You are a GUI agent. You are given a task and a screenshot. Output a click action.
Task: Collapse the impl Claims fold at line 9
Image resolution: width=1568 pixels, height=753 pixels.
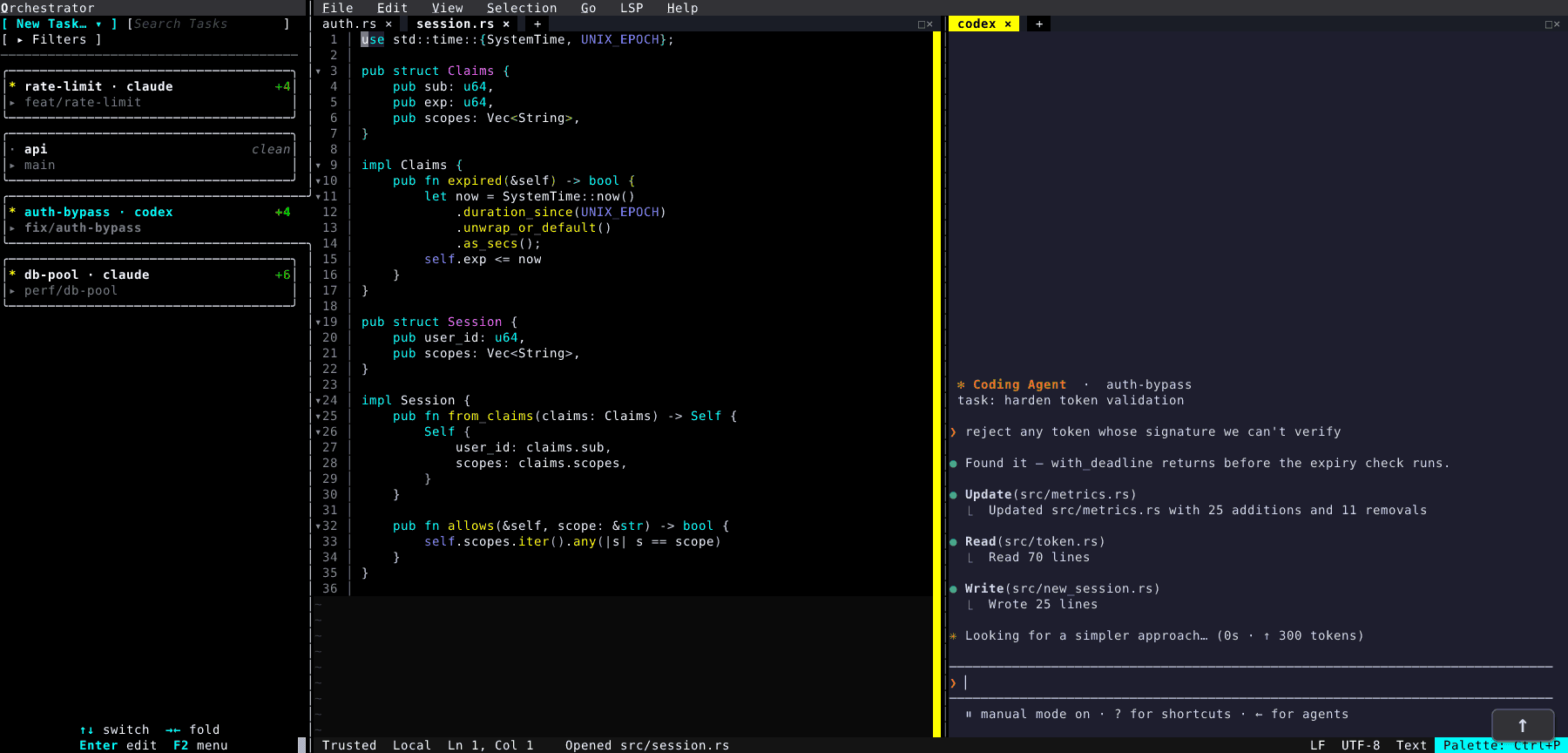point(318,165)
